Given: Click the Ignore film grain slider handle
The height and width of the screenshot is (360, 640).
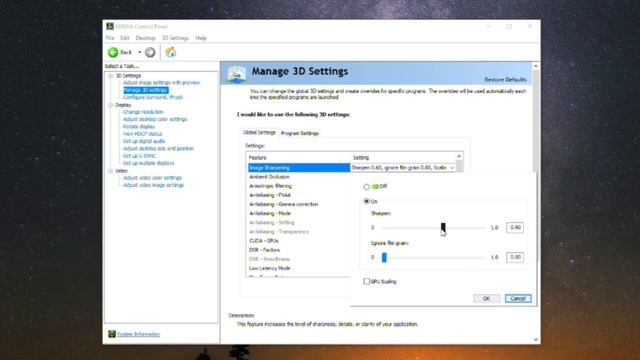Looking at the screenshot, I should 384,257.
